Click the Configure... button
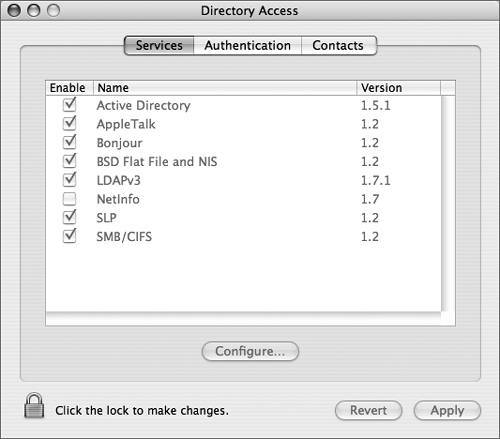 (250, 351)
